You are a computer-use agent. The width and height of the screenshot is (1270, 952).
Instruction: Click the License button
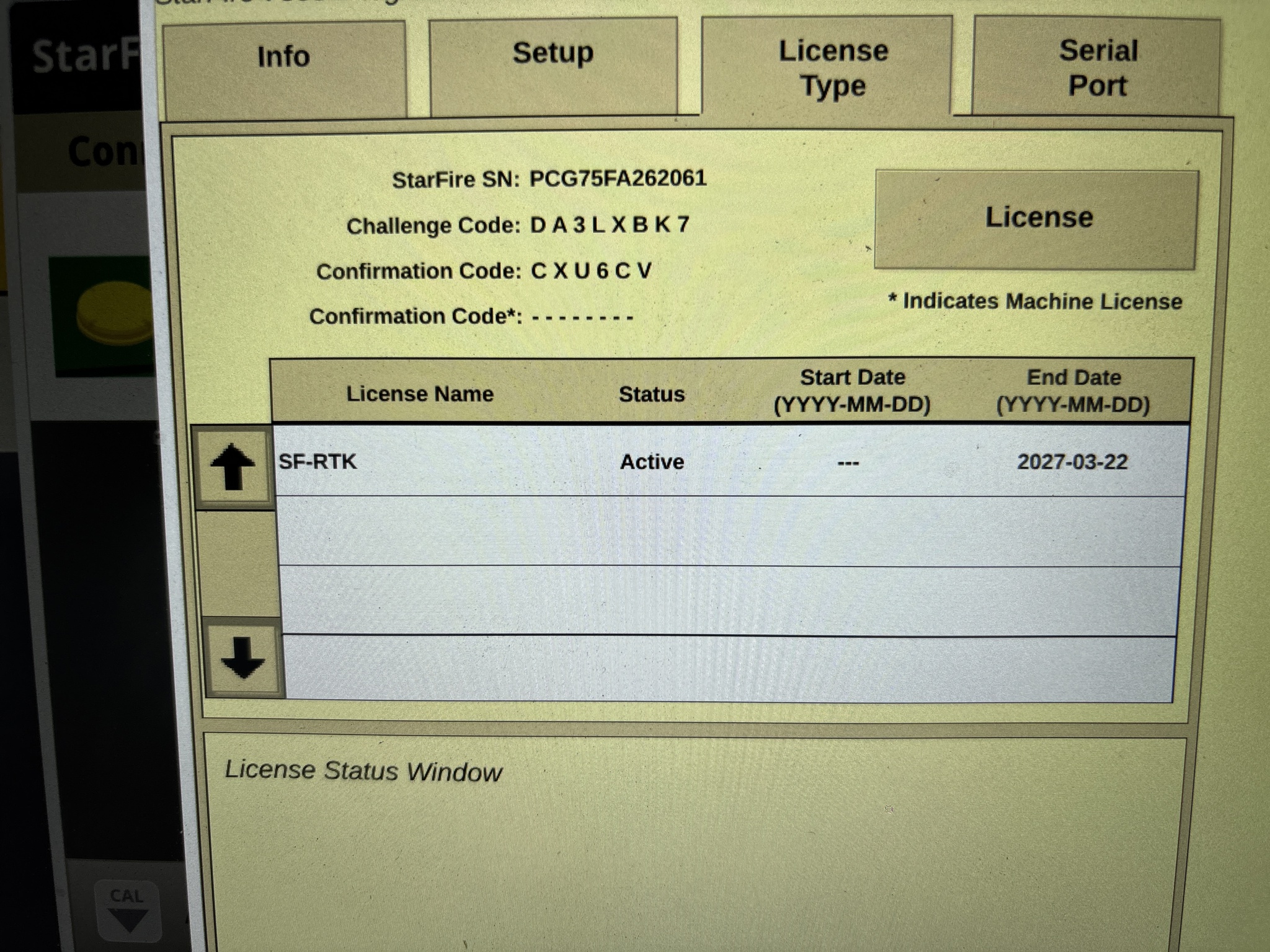1036,219
